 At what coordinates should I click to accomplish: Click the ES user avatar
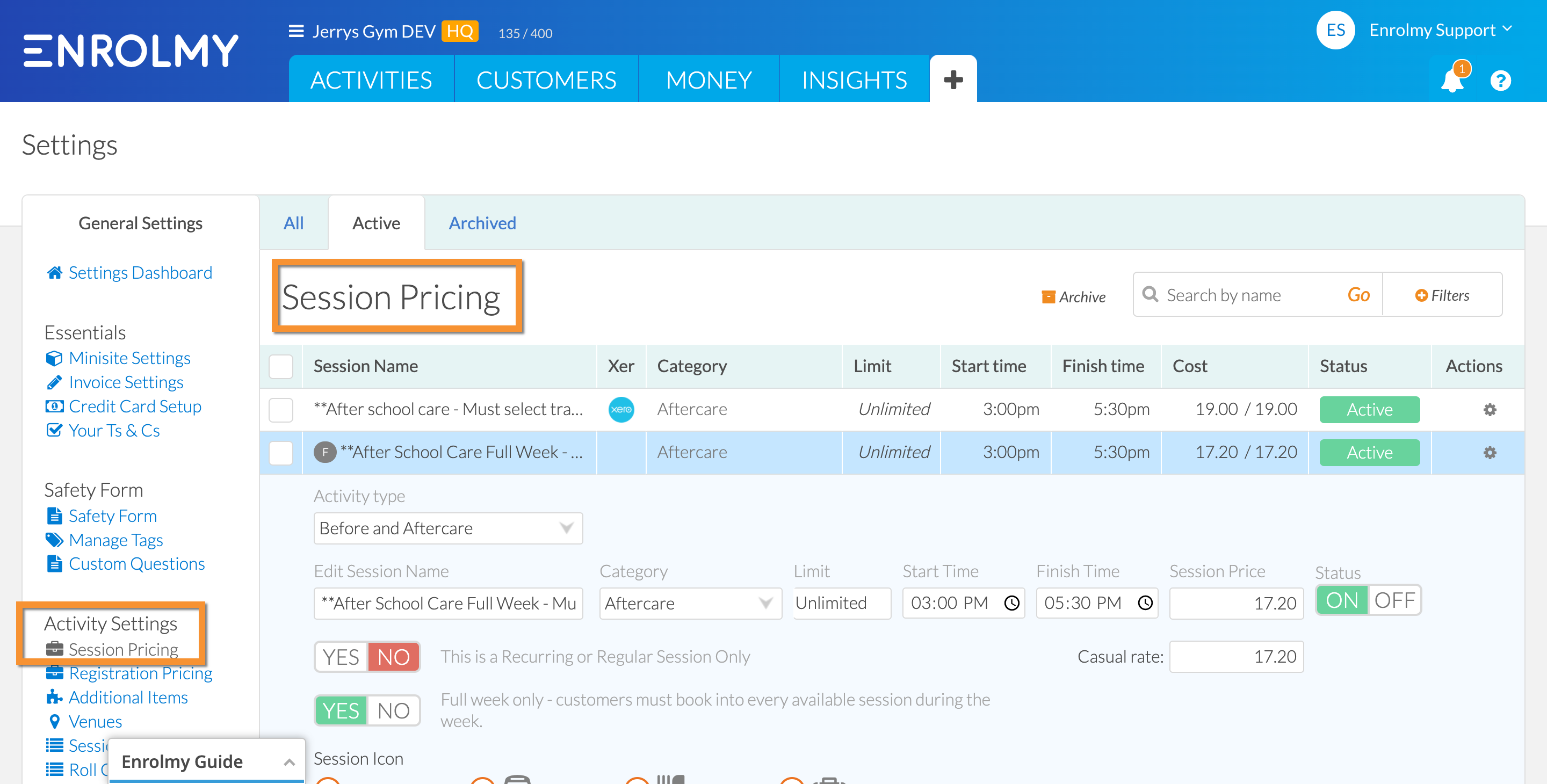click(1335, 30)
